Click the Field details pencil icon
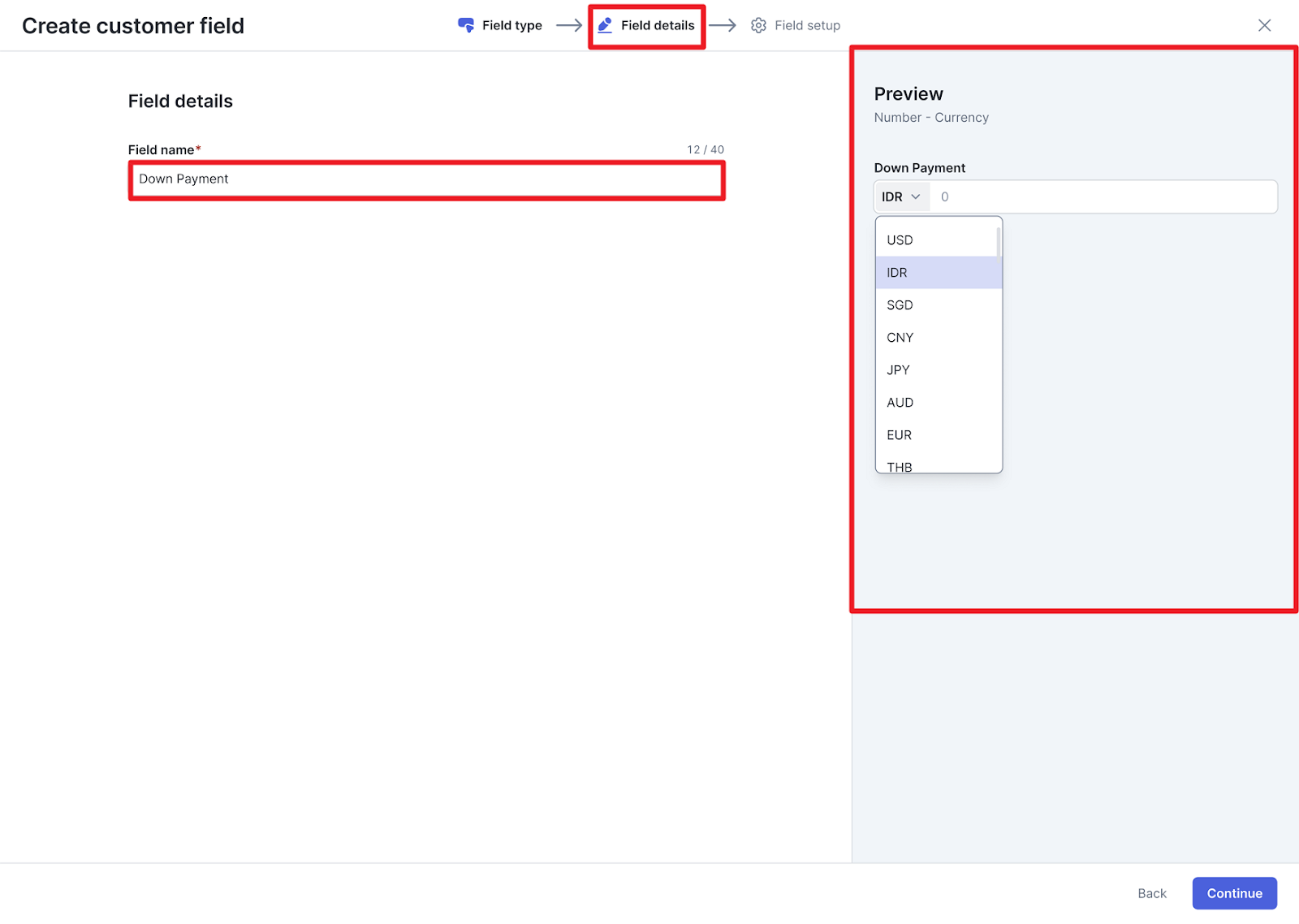The image size is (1299, 924). pyautogui.click(x=605, y=25)
